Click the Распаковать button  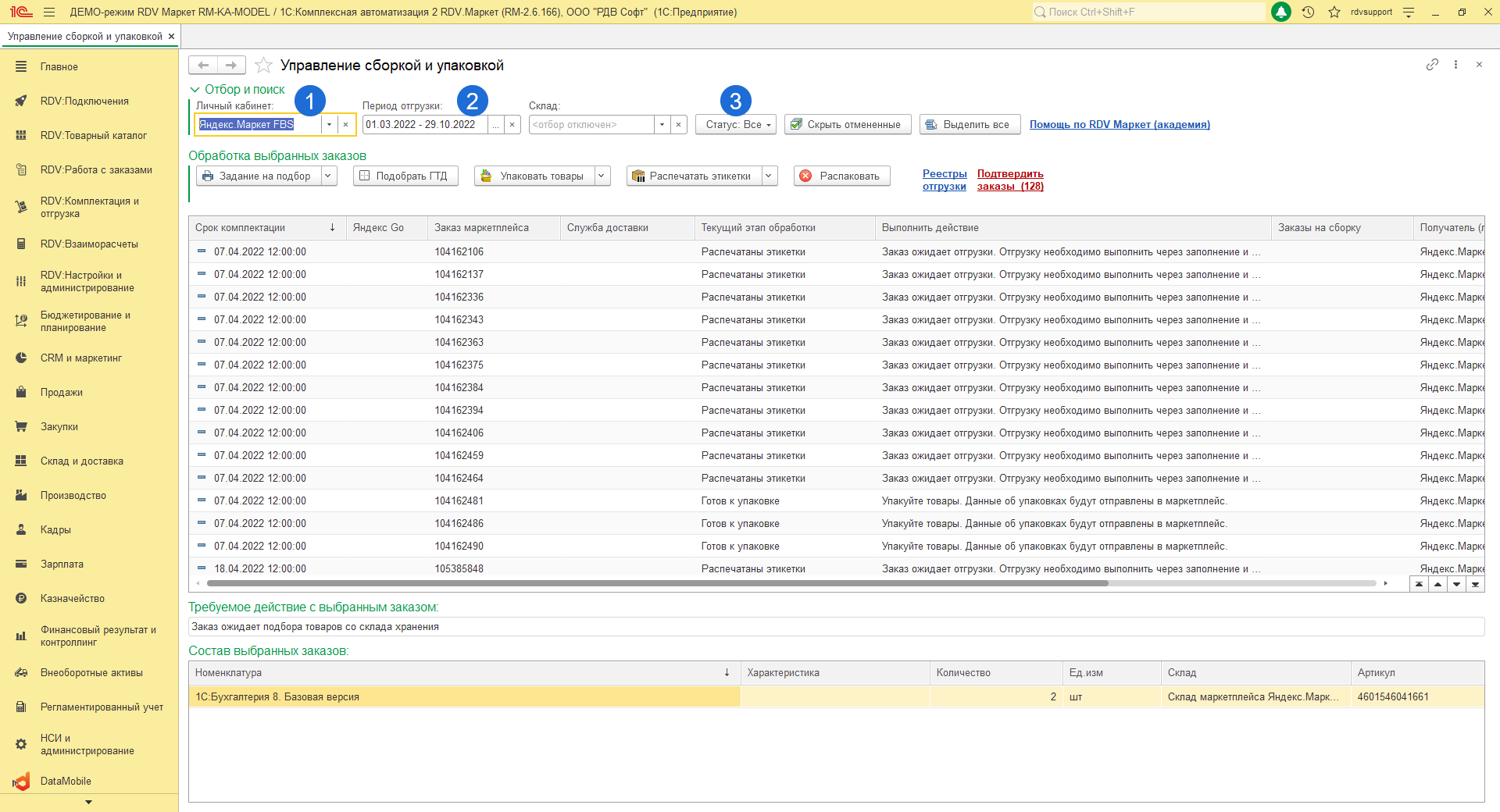coord(841,176)
